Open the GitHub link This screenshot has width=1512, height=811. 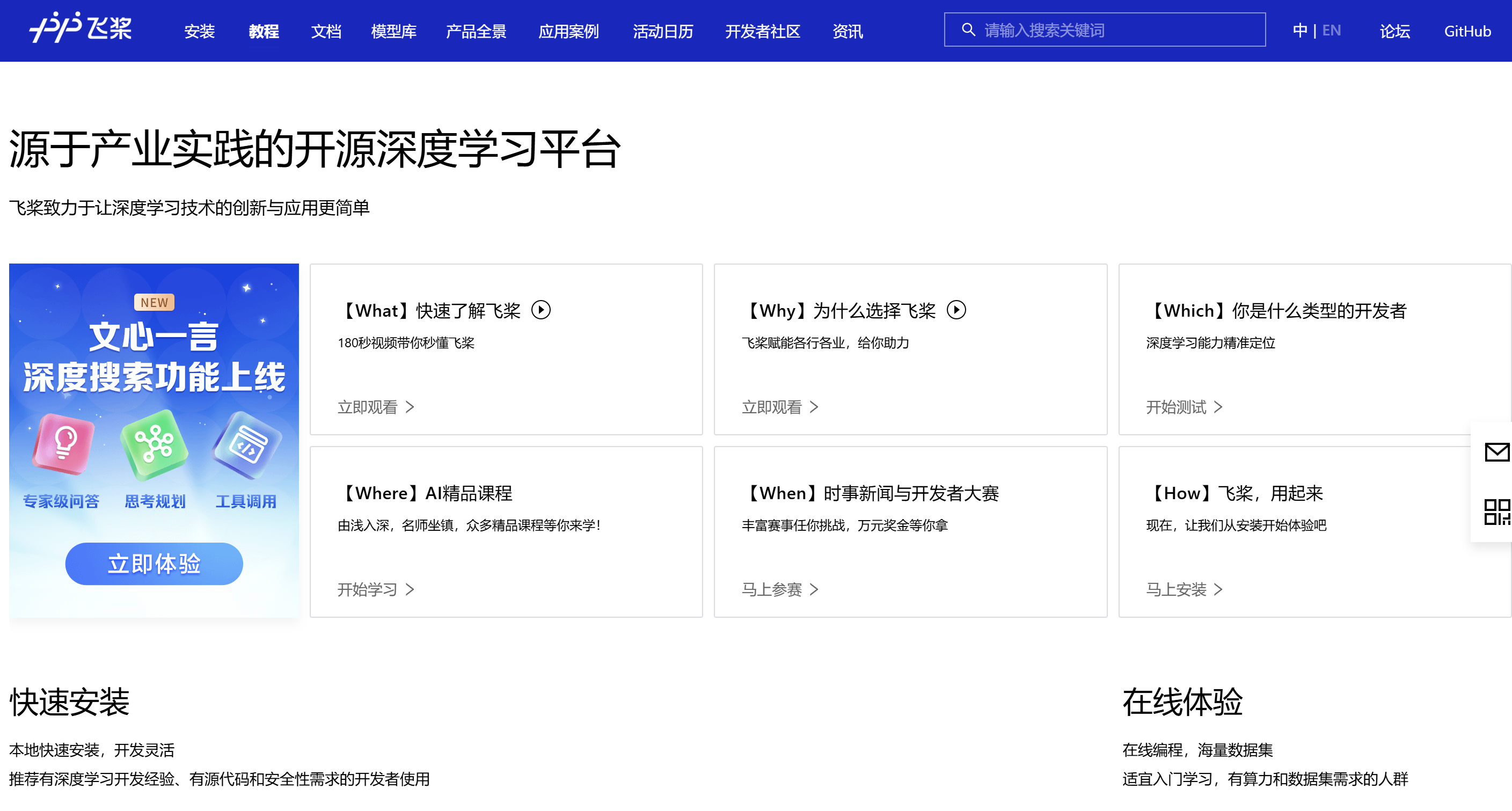(x=1467, y=31)
